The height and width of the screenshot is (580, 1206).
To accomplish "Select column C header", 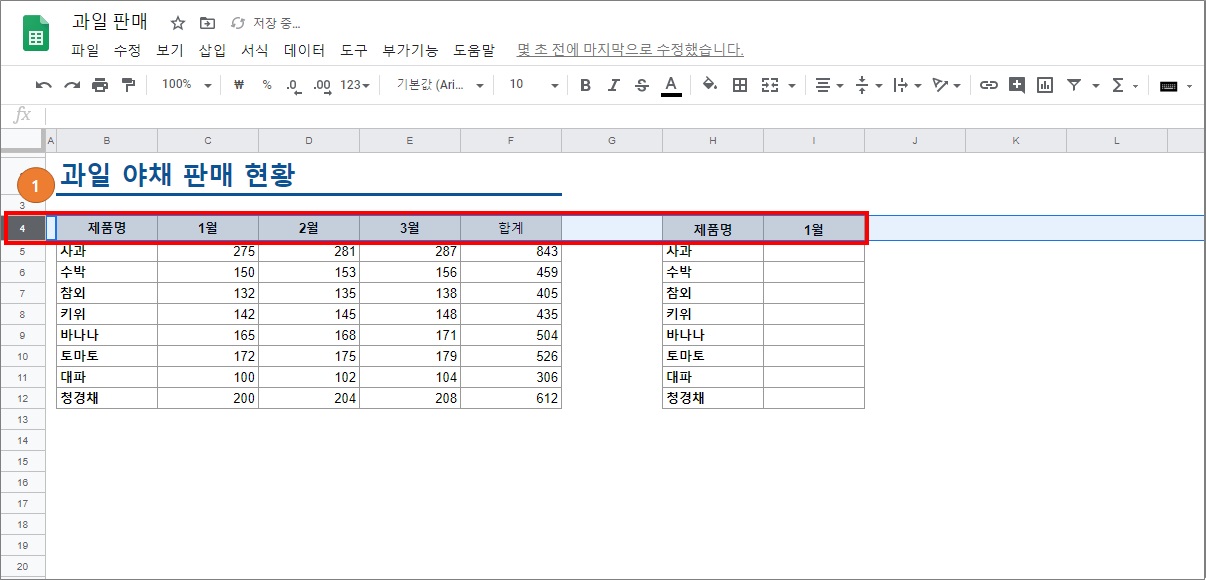I will coord(208,141).
